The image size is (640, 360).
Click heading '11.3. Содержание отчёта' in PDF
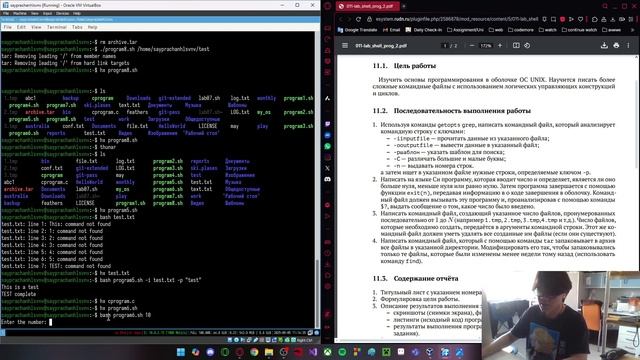pyautogui.click(x=416, y=278)
